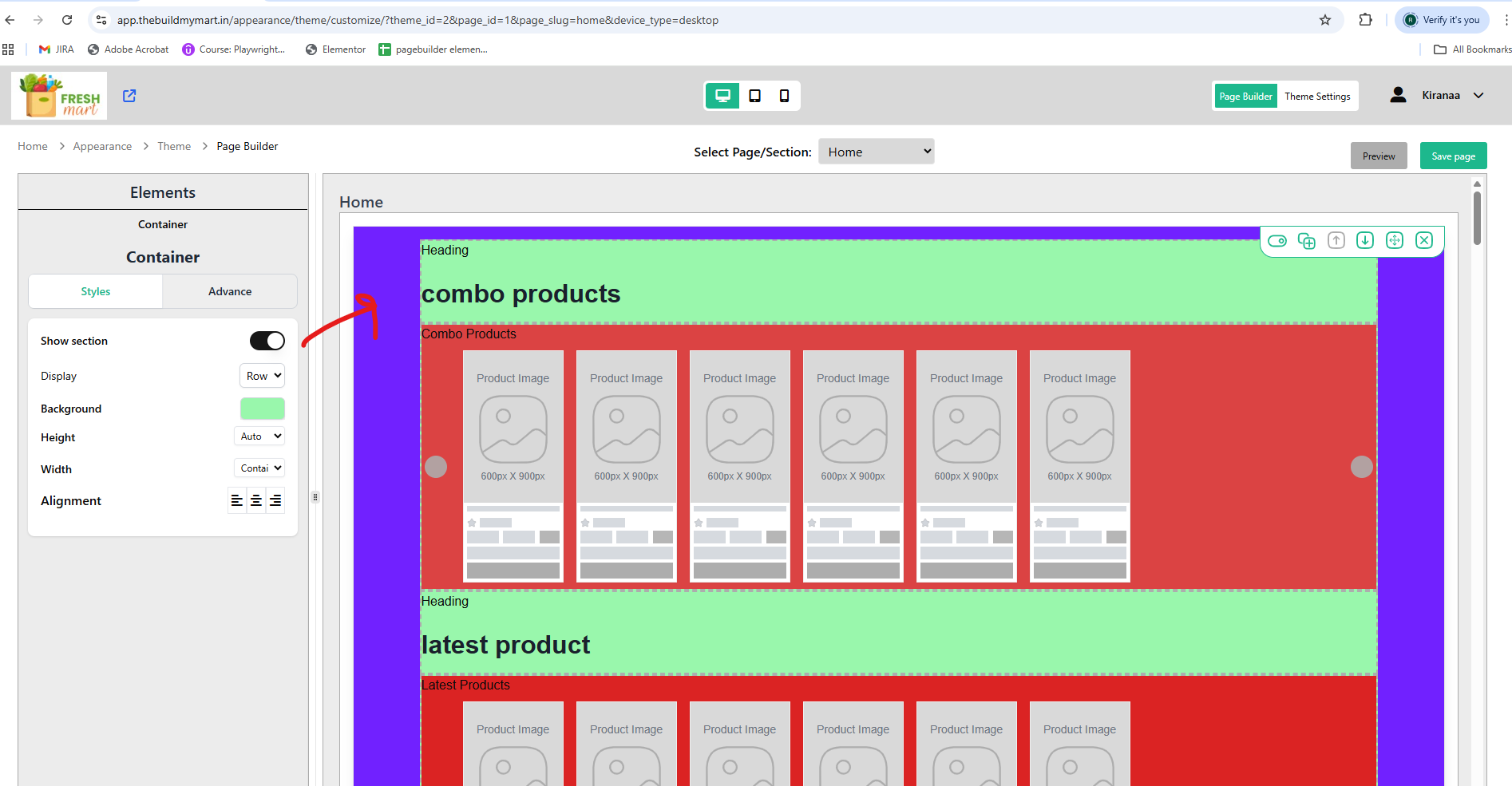The image size is (1512, 786).
Task: Align content center
Action: click(256, 500)
